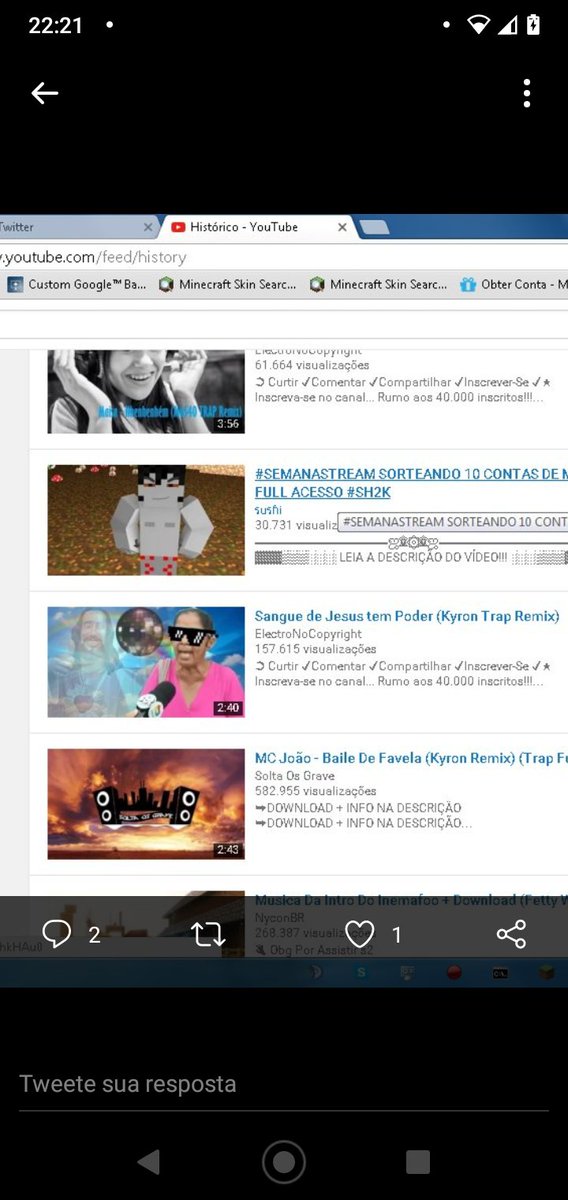The width and height of the screenshot is (568, 1200).
Task: Click the '157.615 visualizações' text
Action: [x=315, y=649]
